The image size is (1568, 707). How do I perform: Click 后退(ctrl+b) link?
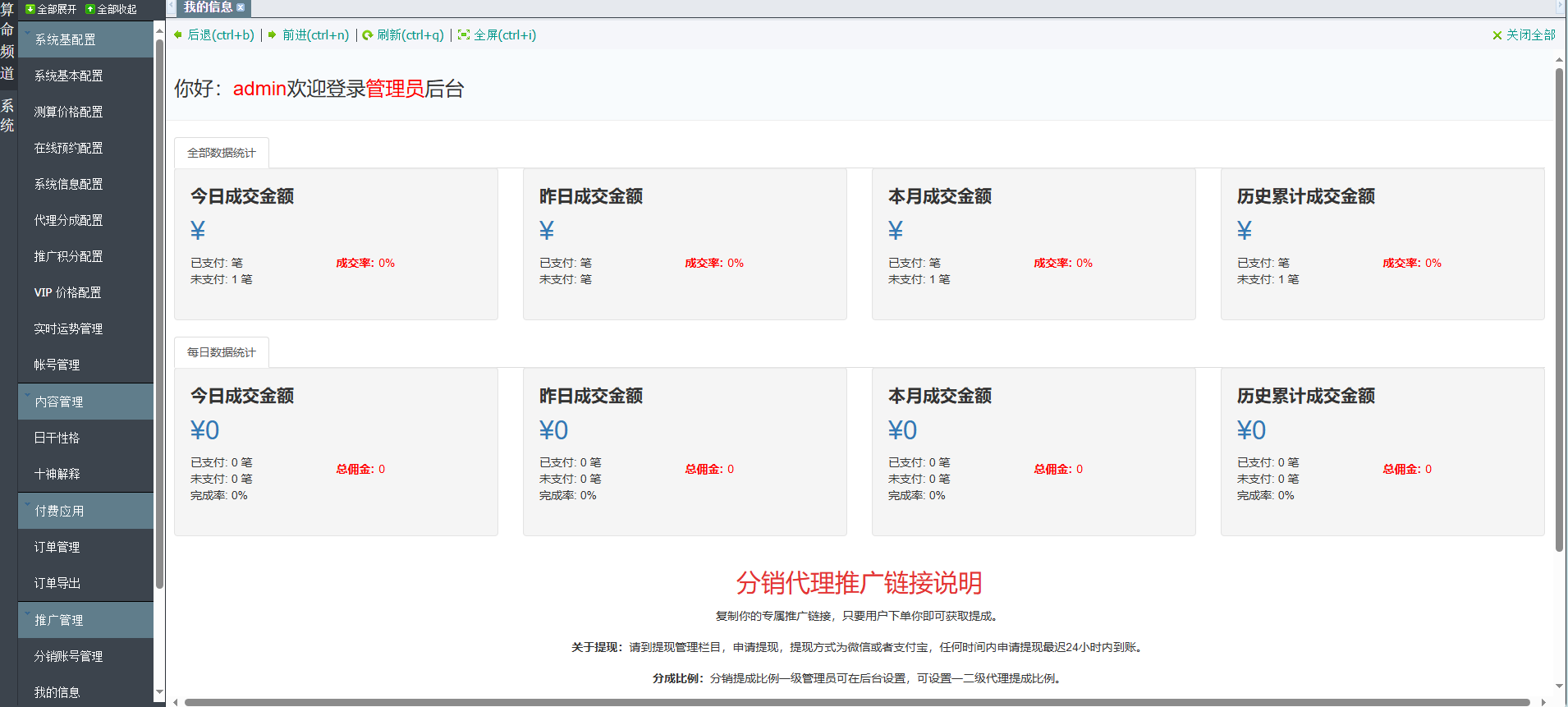coord(221,34)
